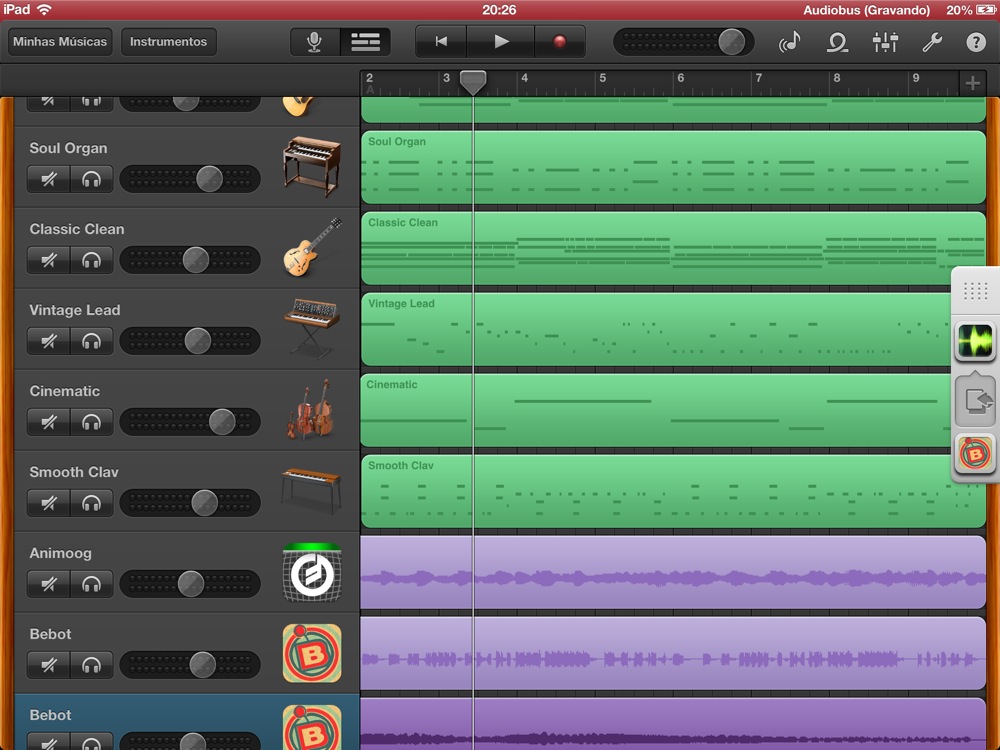This screenshot has width=1000, height=750.
Task: Switch to instrument view microphone button
Action: click(x=314, y=42)
